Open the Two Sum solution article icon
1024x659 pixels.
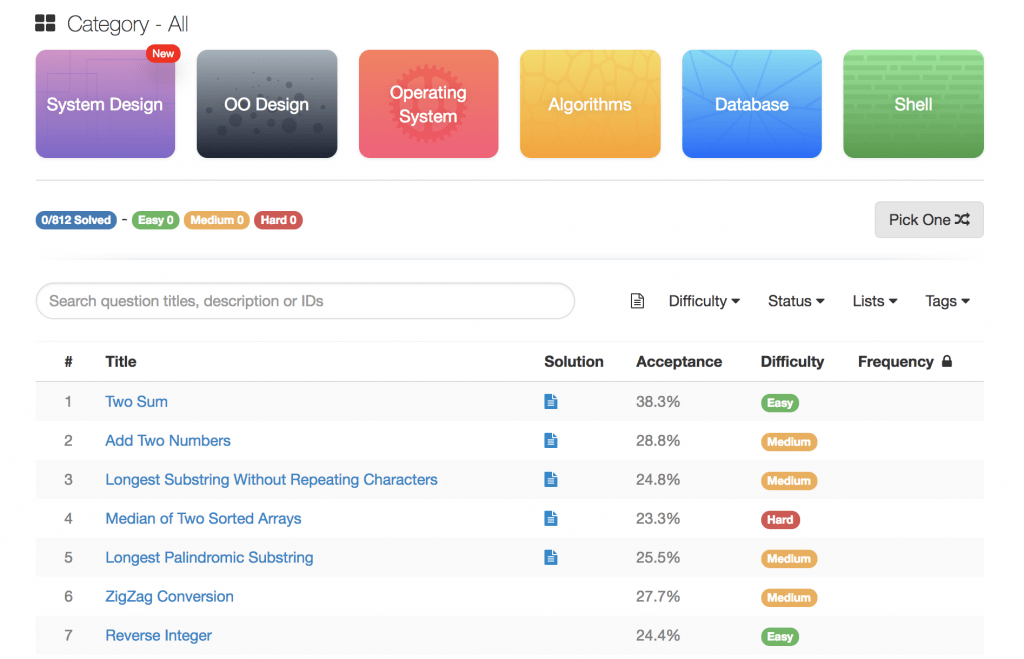[550, 402]
